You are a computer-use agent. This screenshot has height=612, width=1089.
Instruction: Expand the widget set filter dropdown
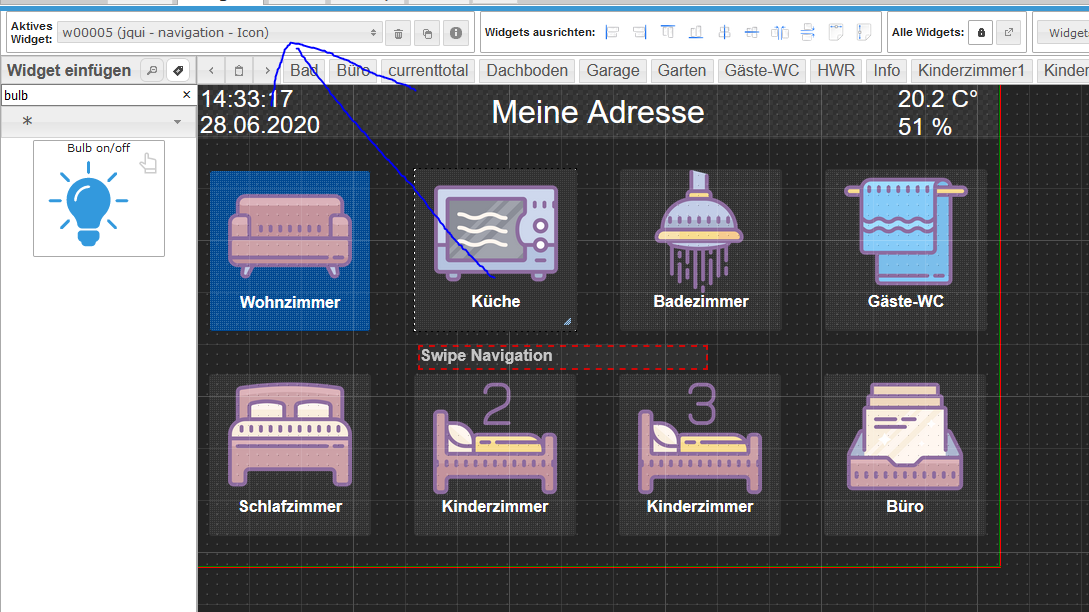click(x=97, y=121)
